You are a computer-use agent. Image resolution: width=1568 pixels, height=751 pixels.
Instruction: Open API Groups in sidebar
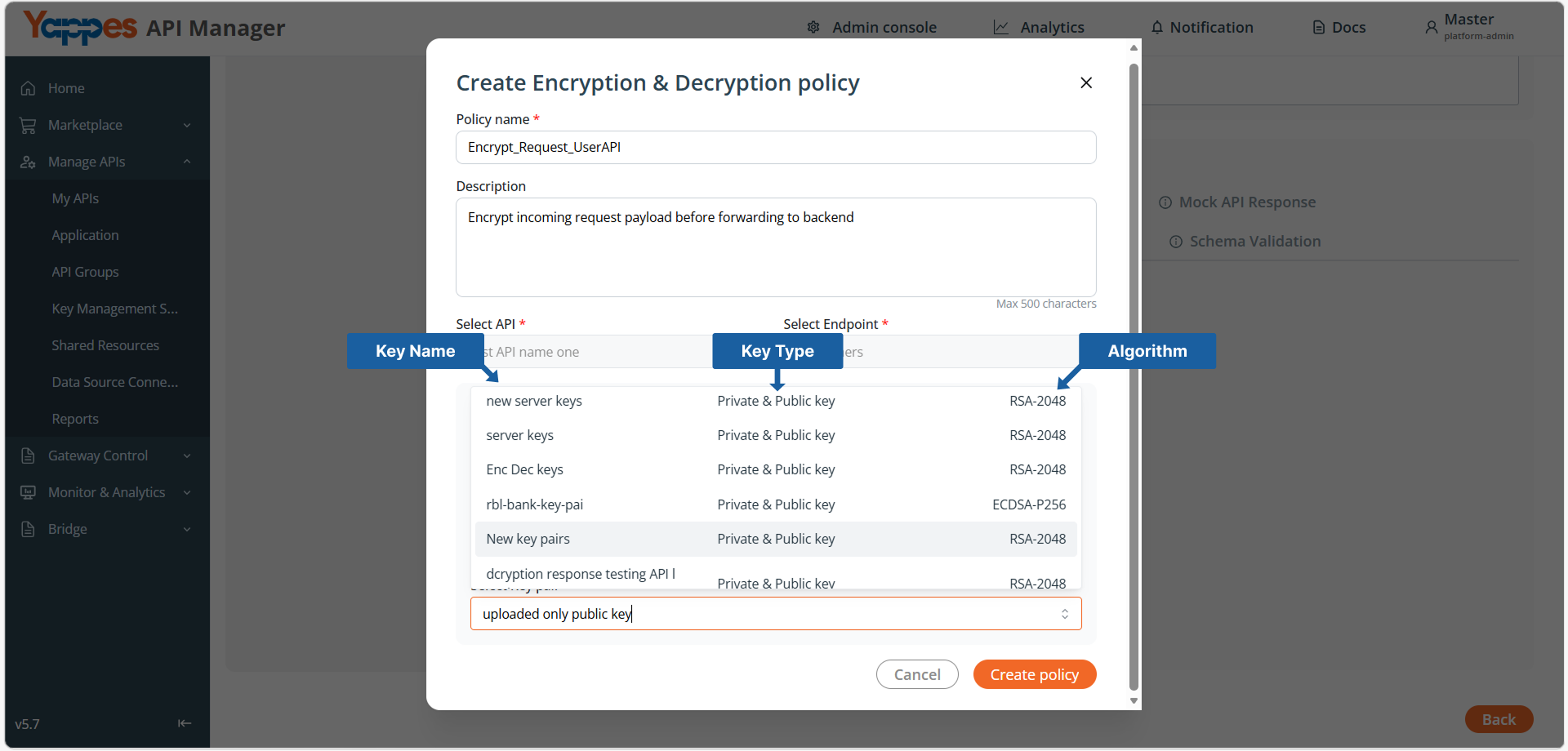85,272
